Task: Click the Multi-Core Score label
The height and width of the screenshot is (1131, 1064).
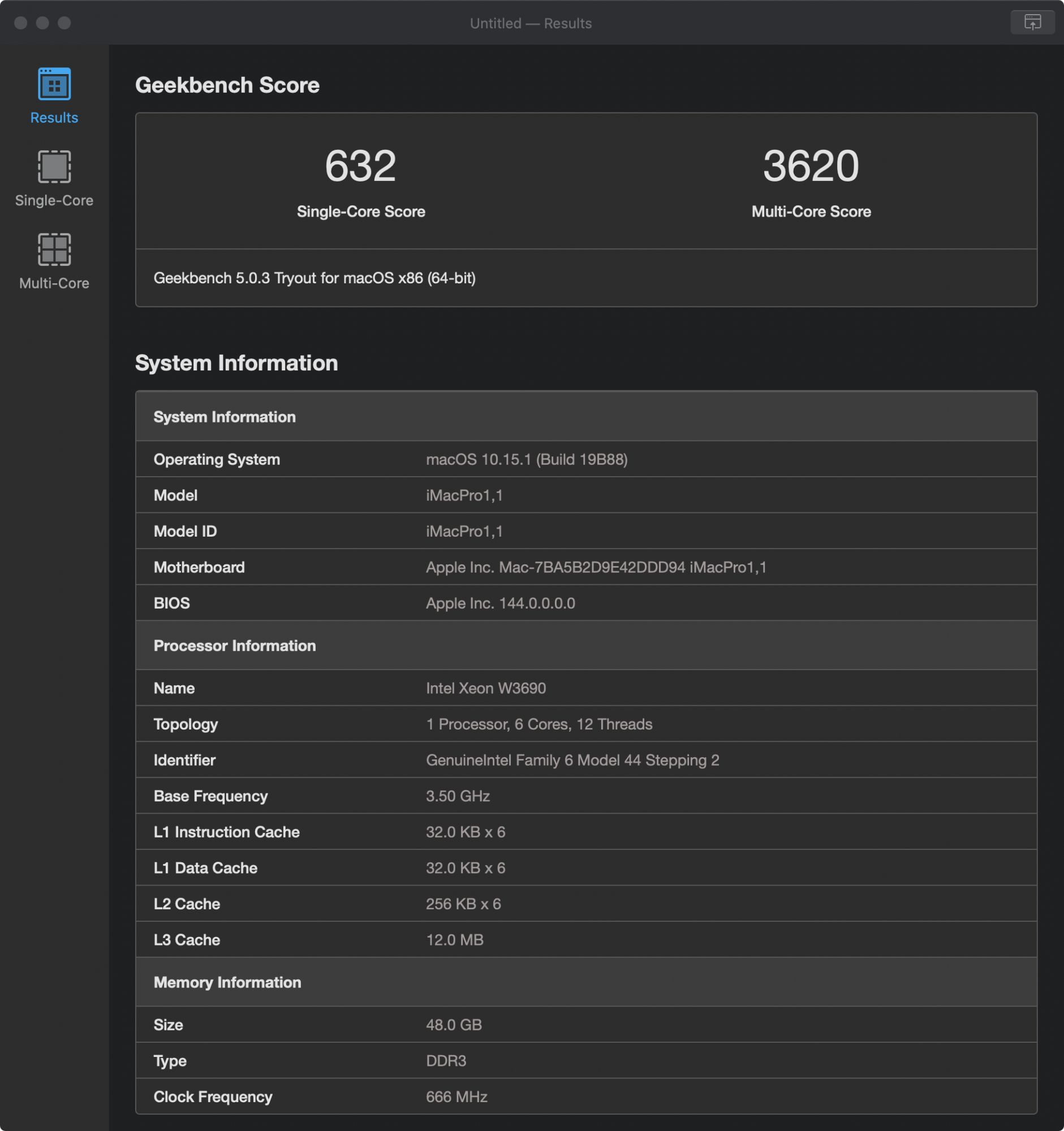Action: tap(811, 211)
